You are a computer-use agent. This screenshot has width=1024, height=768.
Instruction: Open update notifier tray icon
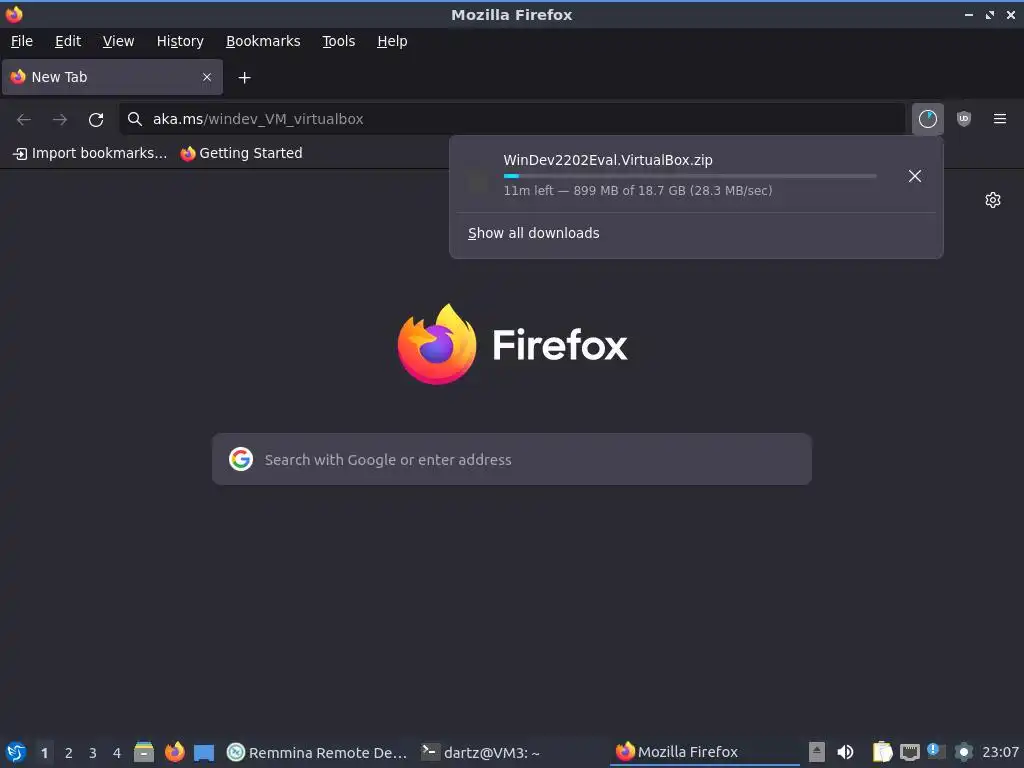[x=936, y=752]
